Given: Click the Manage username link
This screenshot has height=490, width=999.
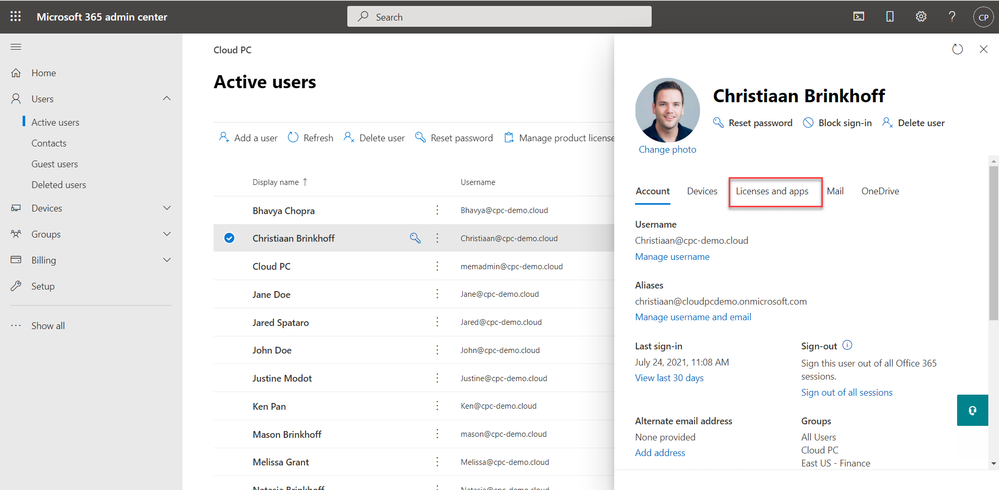Looking at the screenshot, I should [x=672, y=257].
